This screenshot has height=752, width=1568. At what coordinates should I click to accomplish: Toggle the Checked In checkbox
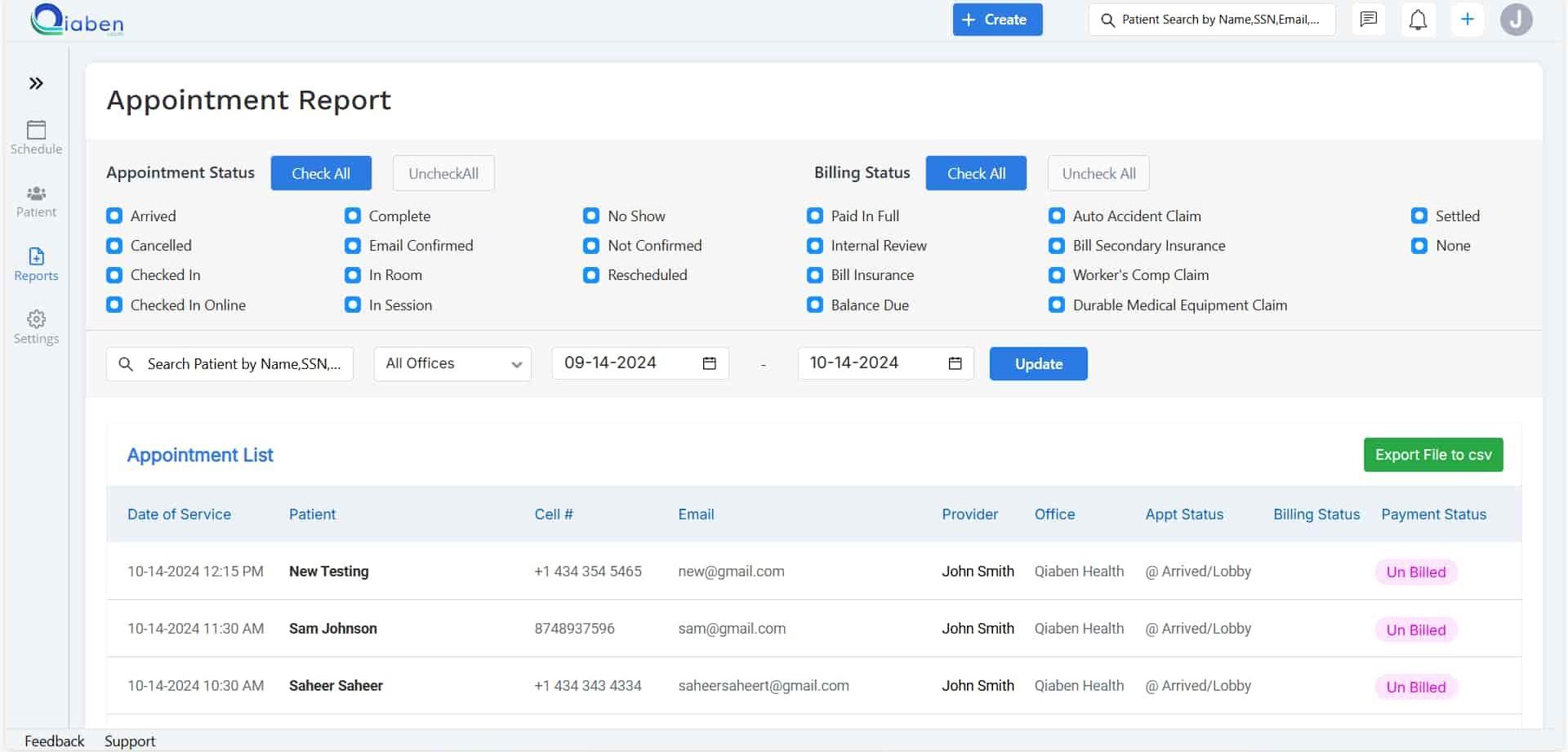pos(114,275)
